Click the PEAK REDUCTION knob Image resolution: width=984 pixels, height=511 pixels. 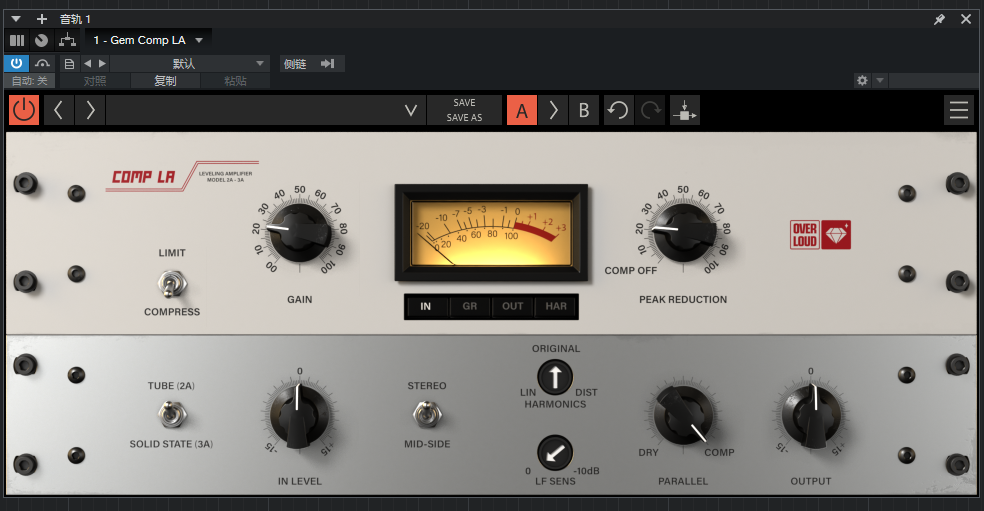[x=683, y=231]
